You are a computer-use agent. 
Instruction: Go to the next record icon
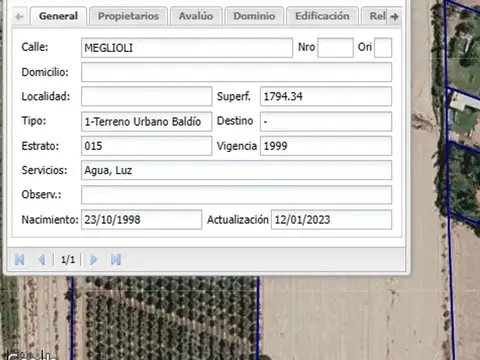pos(94,260)
